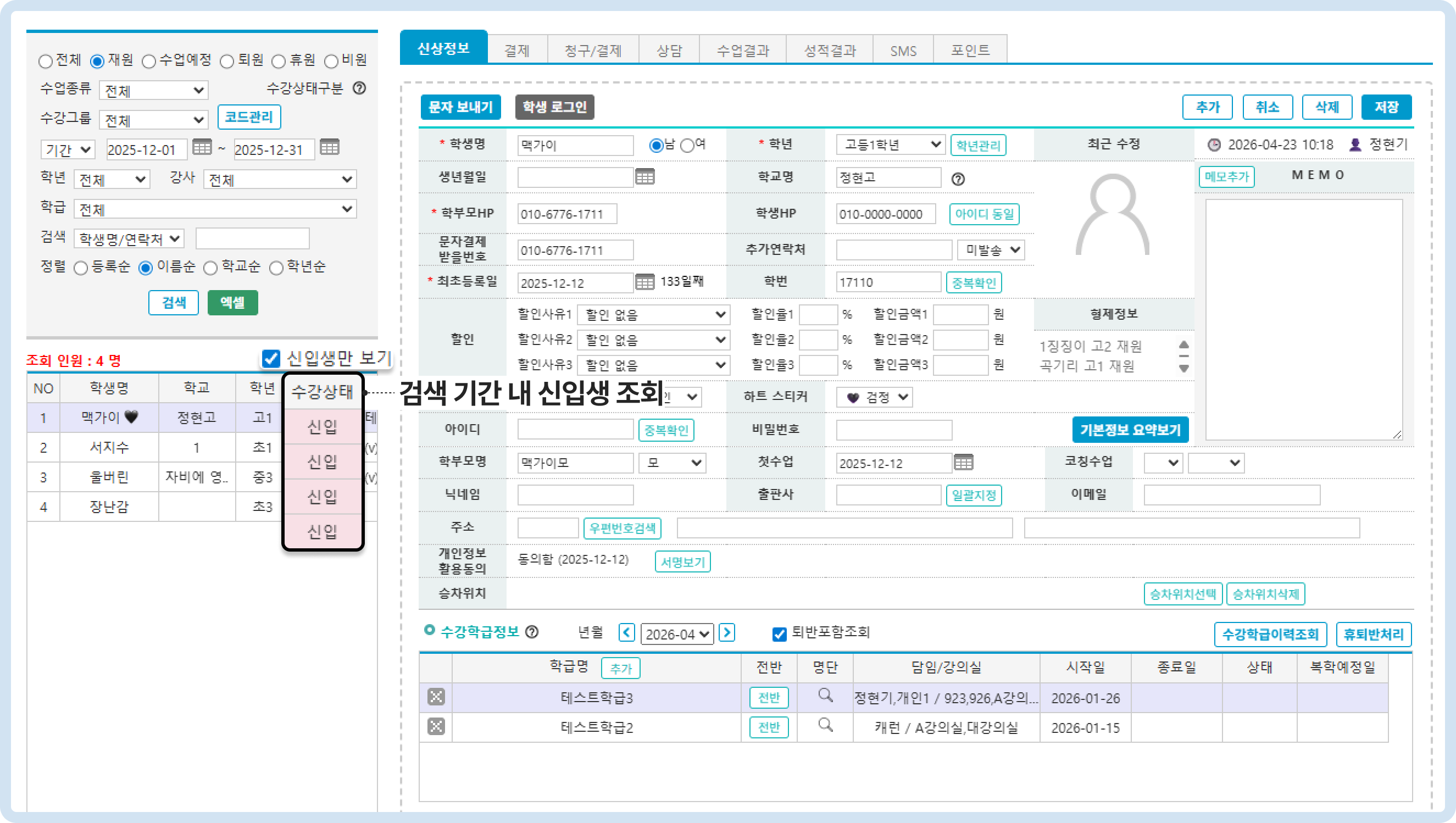Select the 퇴원 status radio button
Screen dimensions: 1456x823
227,61
